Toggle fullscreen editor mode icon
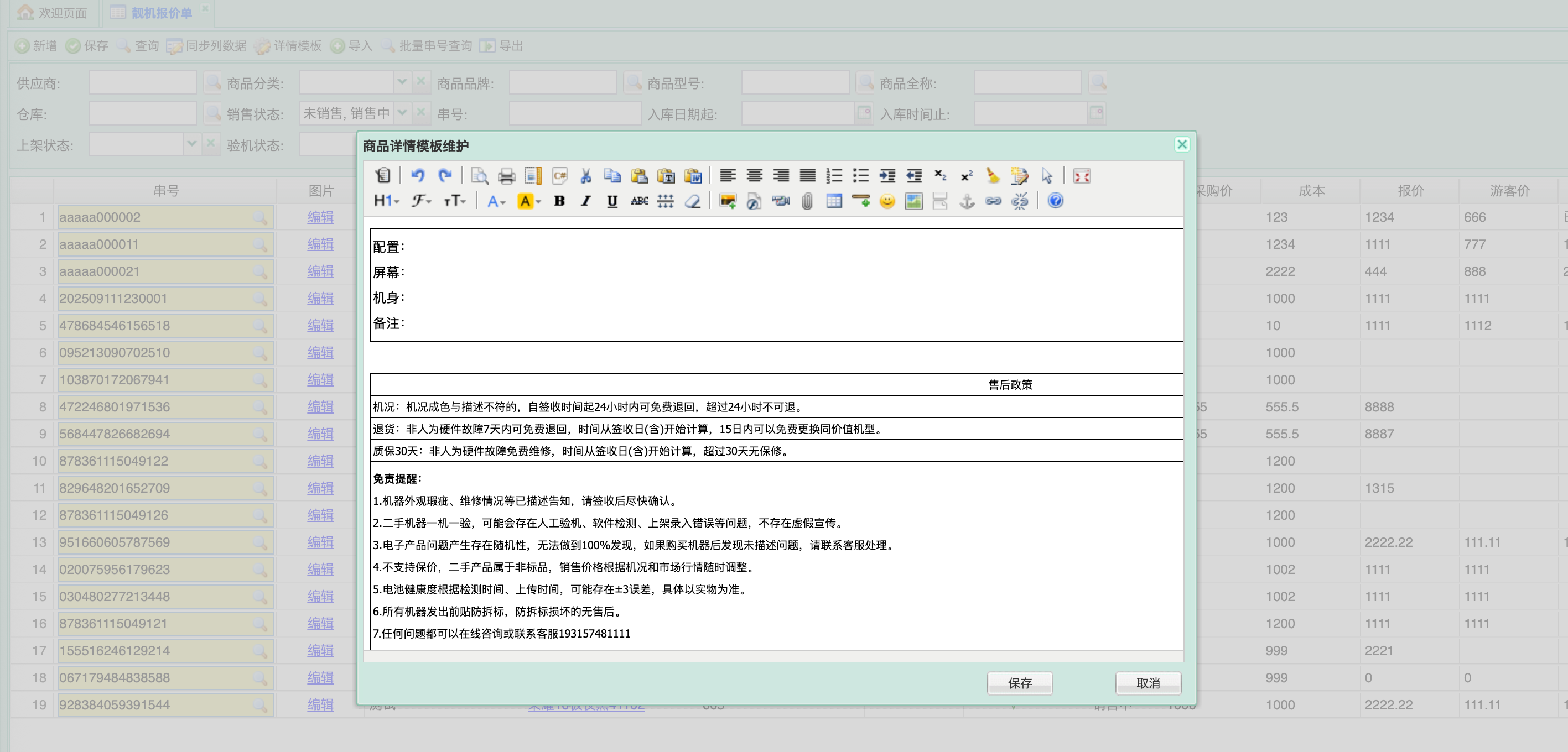This screenshot has height=752, width=1568. tap(1082, 176)
